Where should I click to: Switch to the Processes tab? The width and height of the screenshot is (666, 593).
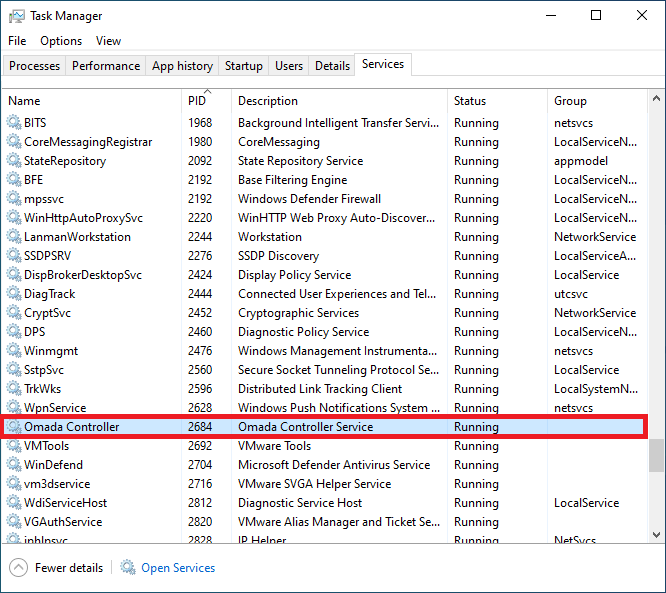click(x=34, y=66)
